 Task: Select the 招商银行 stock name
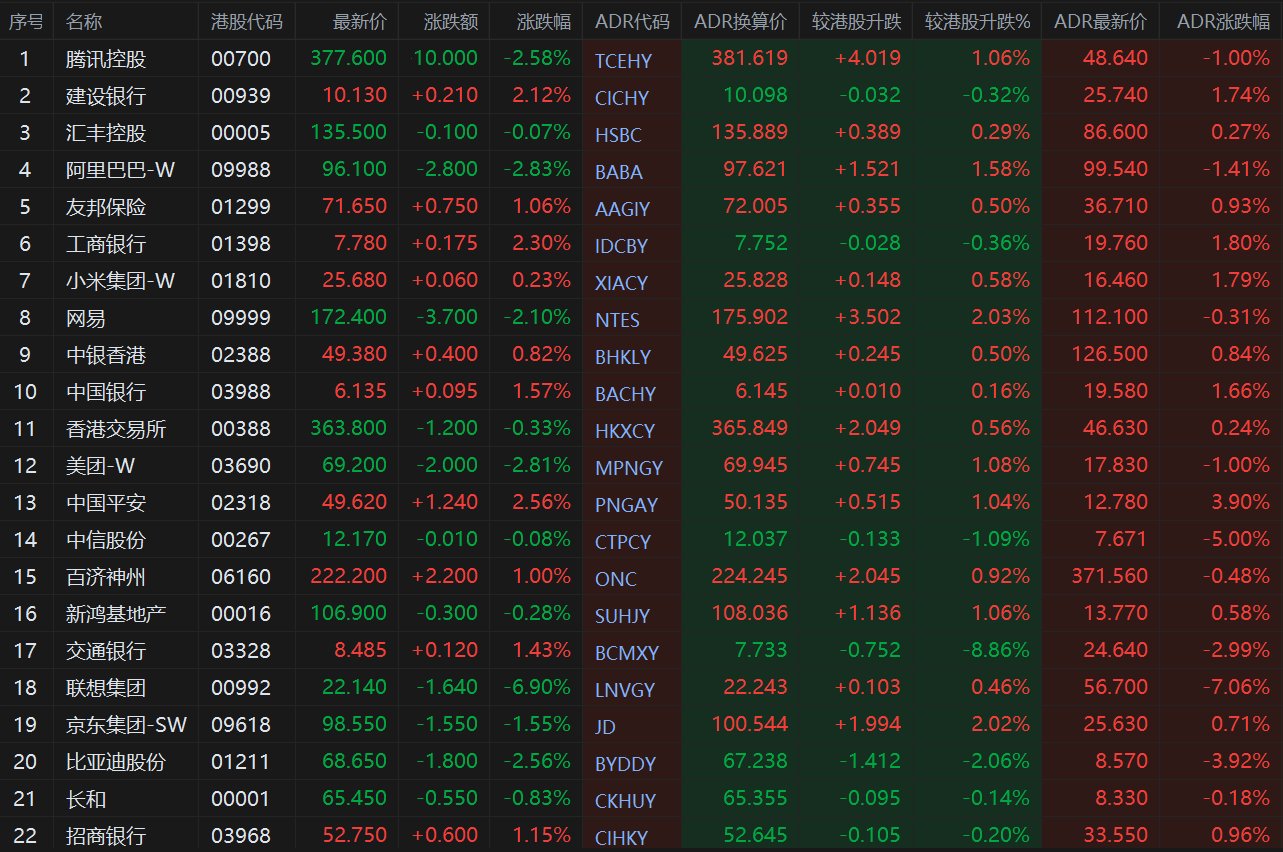click(x=106, y=836)
